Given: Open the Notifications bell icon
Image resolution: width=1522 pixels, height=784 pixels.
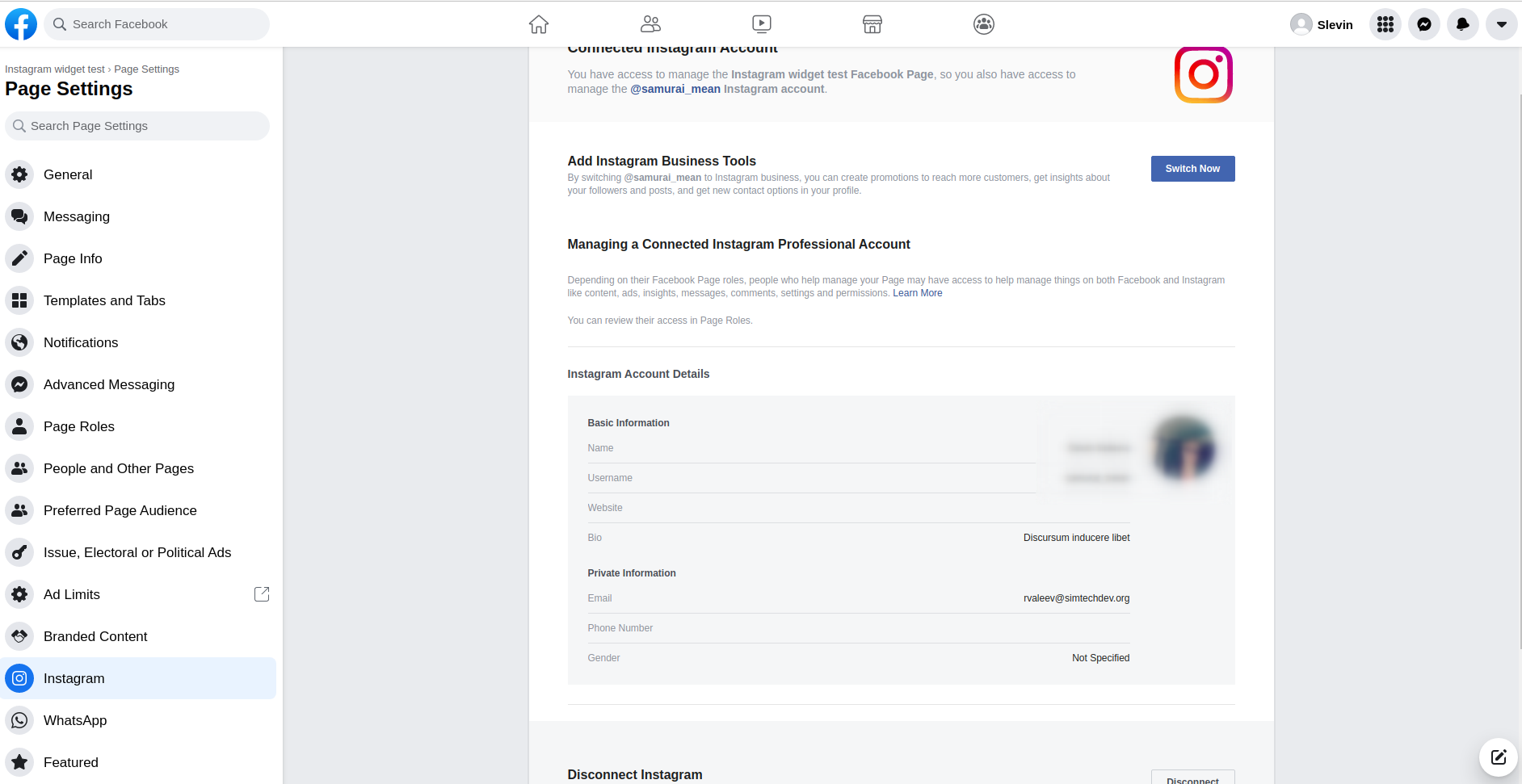Looking at the screenshot, I should [1463, 24].
